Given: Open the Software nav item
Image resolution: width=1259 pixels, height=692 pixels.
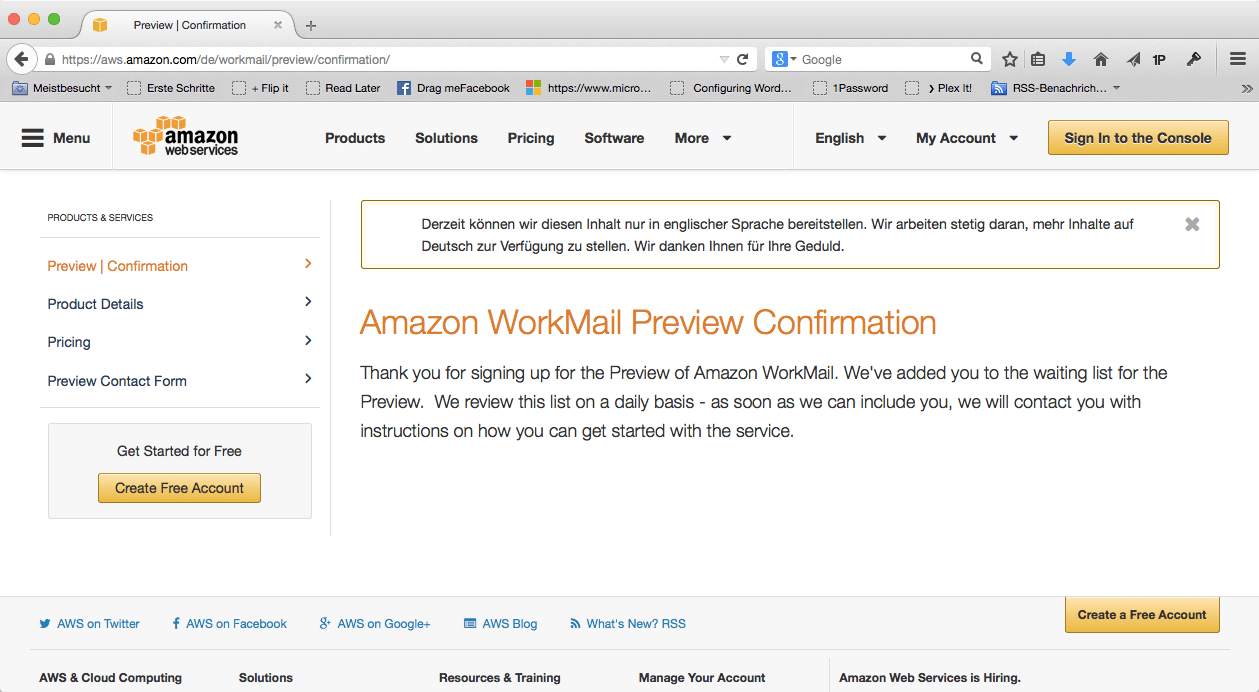Looking at the screenshot, I should click(614, 138).
